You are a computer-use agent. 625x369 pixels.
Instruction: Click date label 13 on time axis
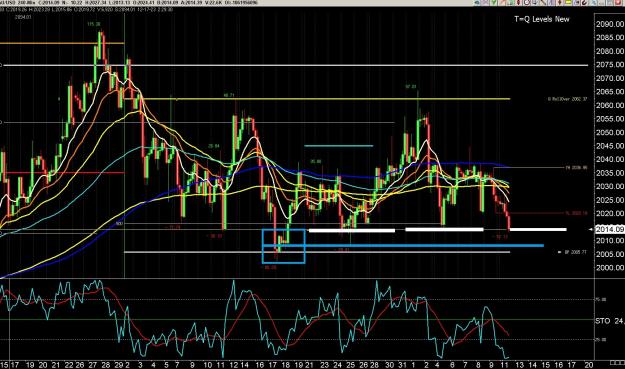point(519,365)
